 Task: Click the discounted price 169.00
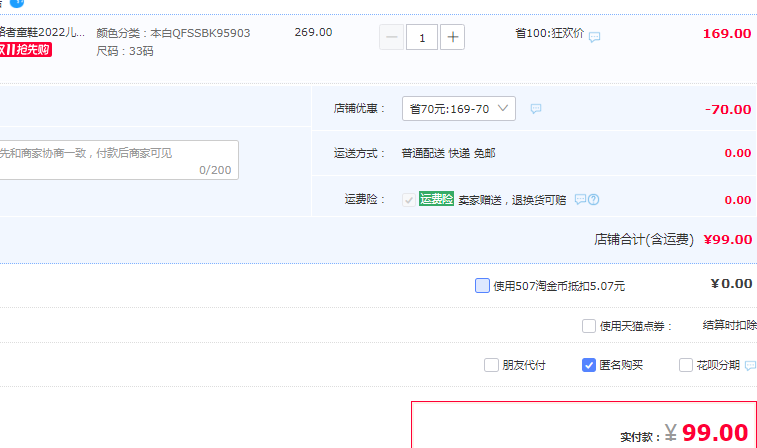click(x=727, y=34)
